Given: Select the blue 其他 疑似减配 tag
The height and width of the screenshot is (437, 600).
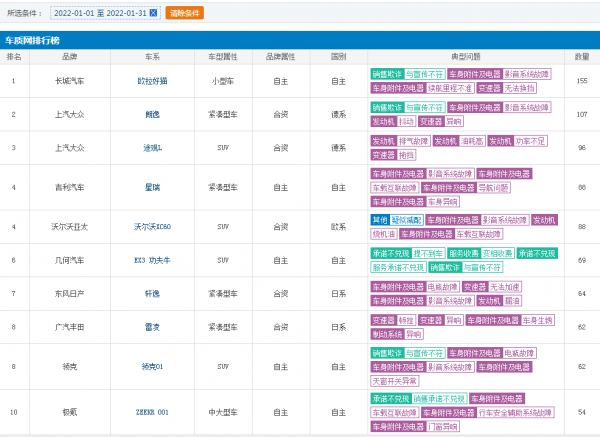Looking at the screenshot, I should [x=397, y=220].
